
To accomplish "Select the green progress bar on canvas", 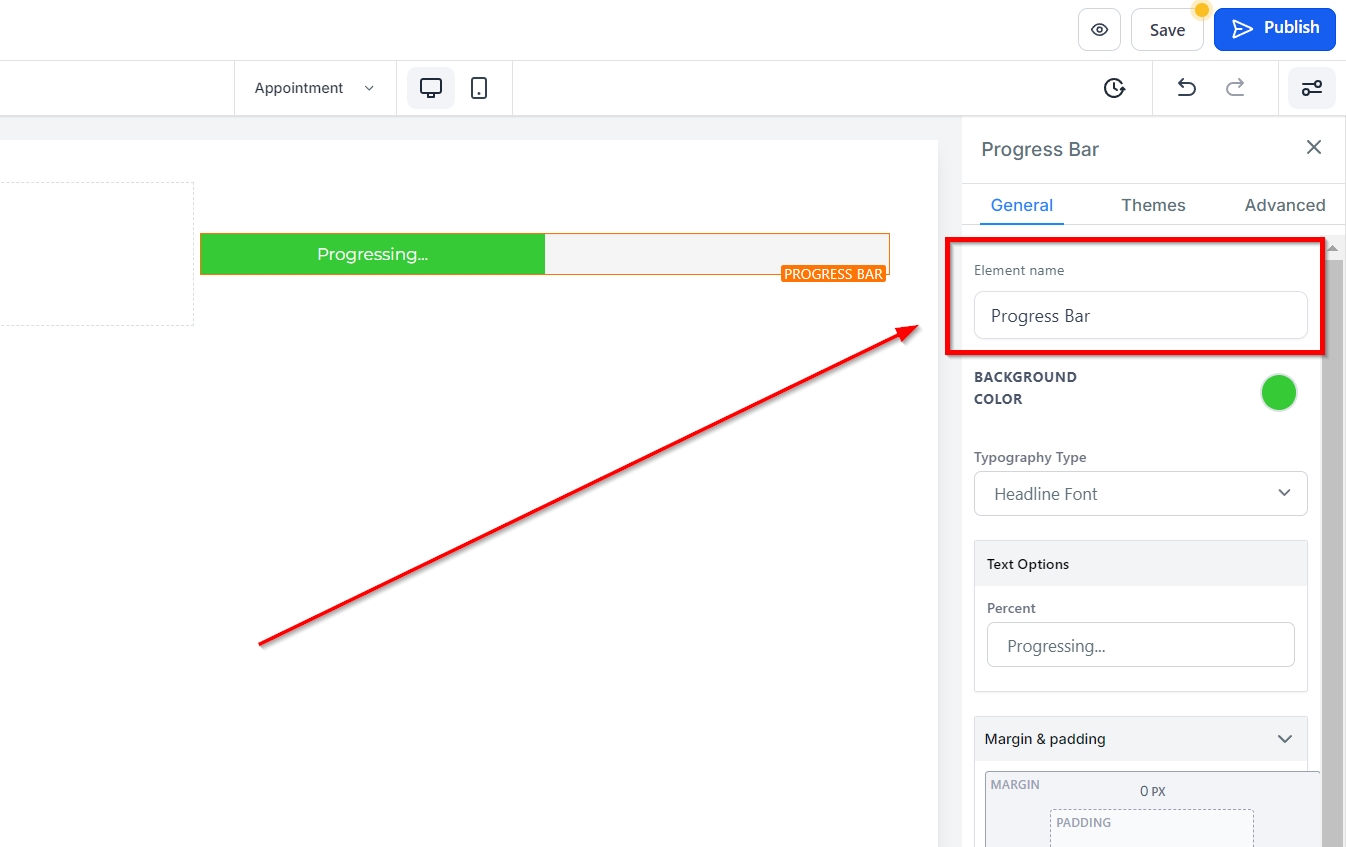I will (x=372, y=254).
